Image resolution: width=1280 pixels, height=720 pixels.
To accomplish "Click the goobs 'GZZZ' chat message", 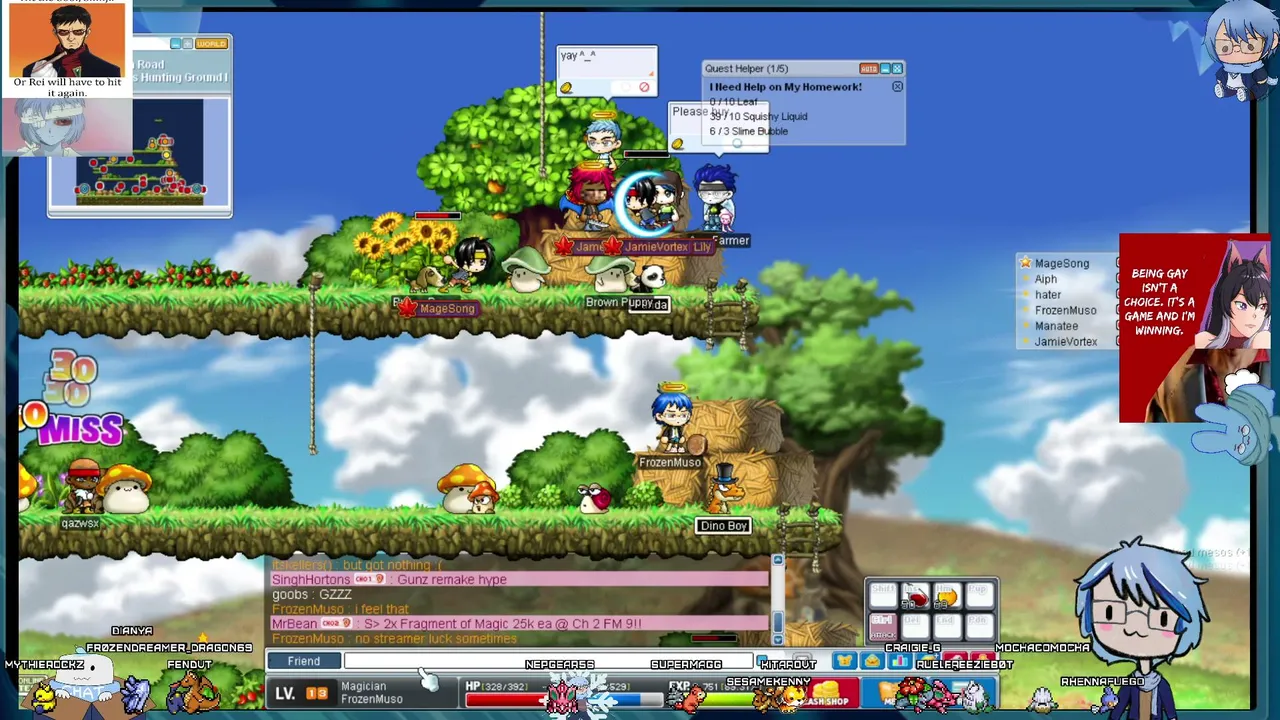I will click(x=312, y=595).
